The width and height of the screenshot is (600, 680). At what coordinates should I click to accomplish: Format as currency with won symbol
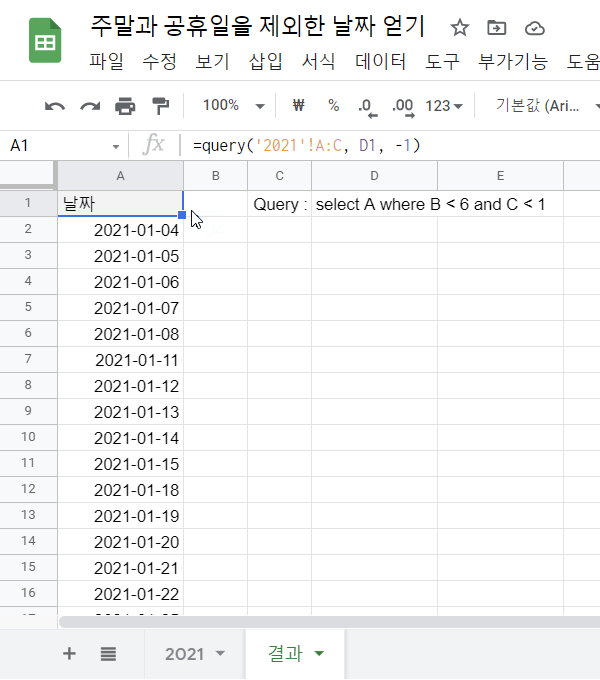[298, 106]
